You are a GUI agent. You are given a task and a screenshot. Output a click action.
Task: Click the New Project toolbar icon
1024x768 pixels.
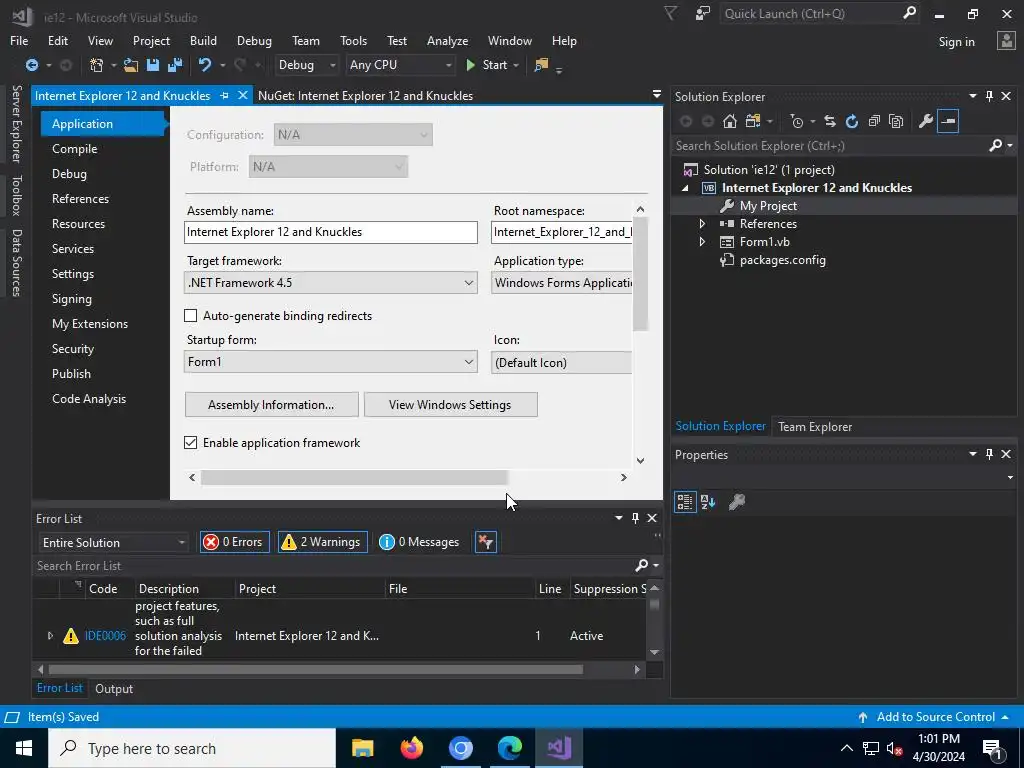(x=97, y=65)
